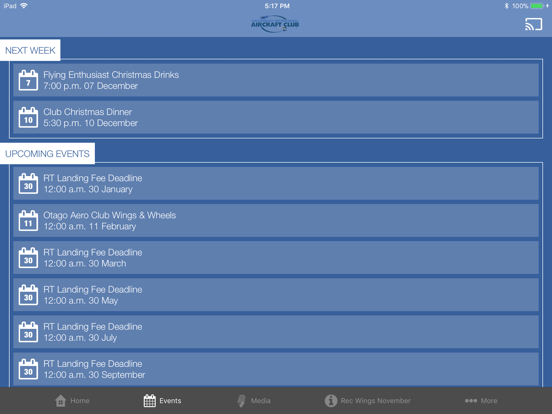Tap the 5:17 PM clock
The width and height of the screenshot is (552, 414).
[x=277, y=6]
